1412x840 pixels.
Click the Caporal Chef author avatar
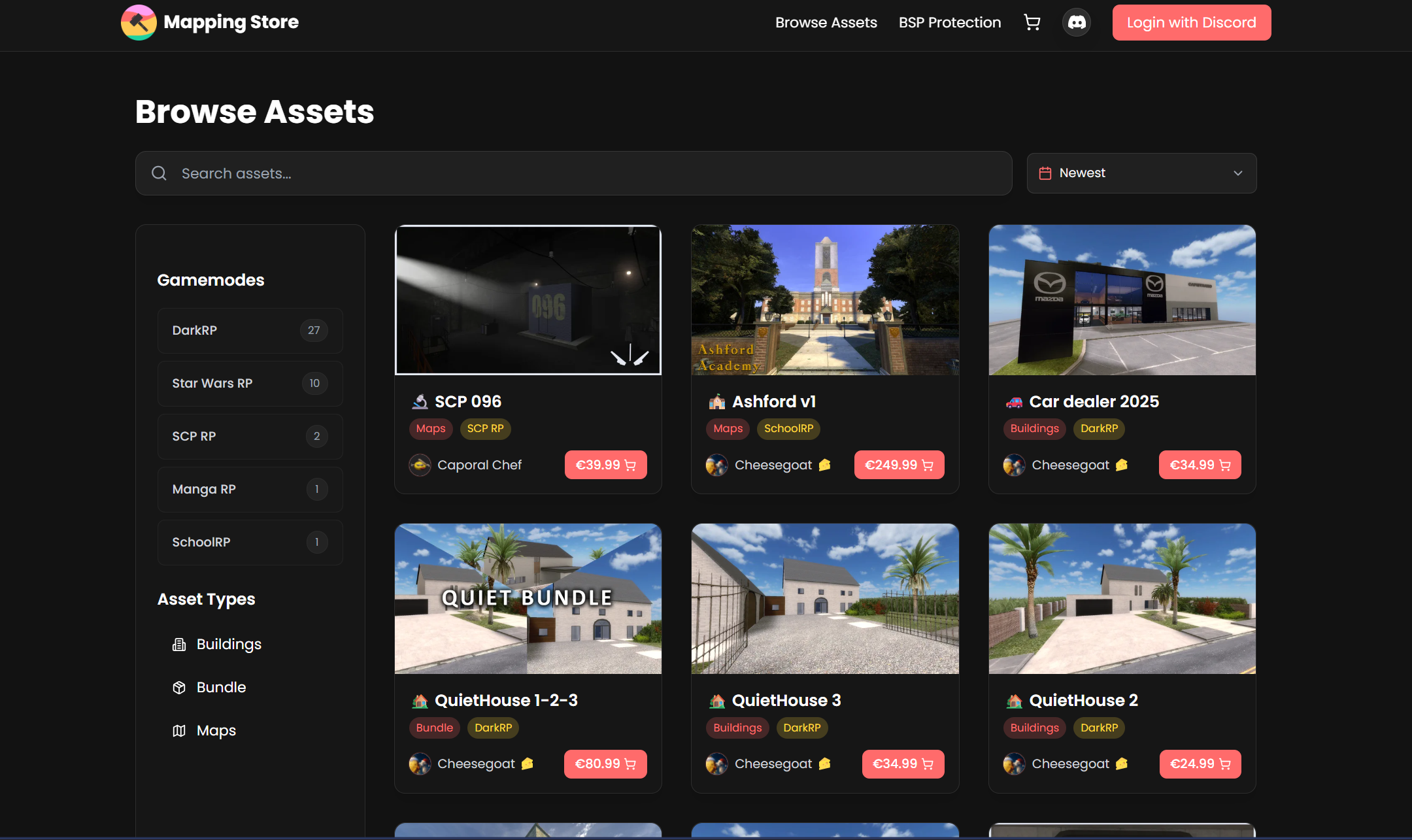(x=420, y=465)
